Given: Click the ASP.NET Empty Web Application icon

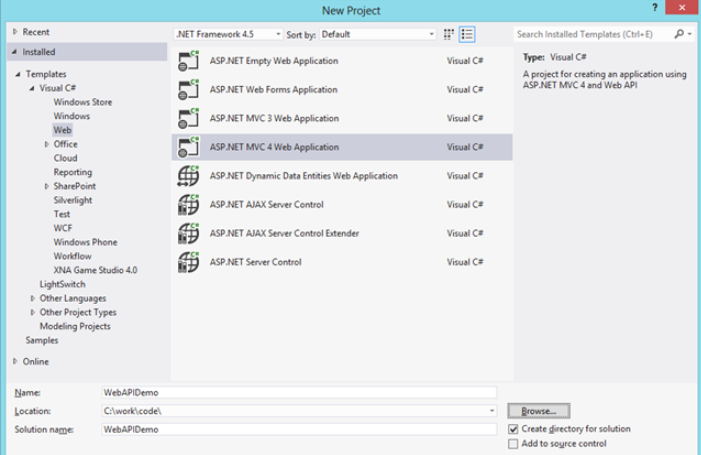Looking at the screenshot, I should click(188, 61).
